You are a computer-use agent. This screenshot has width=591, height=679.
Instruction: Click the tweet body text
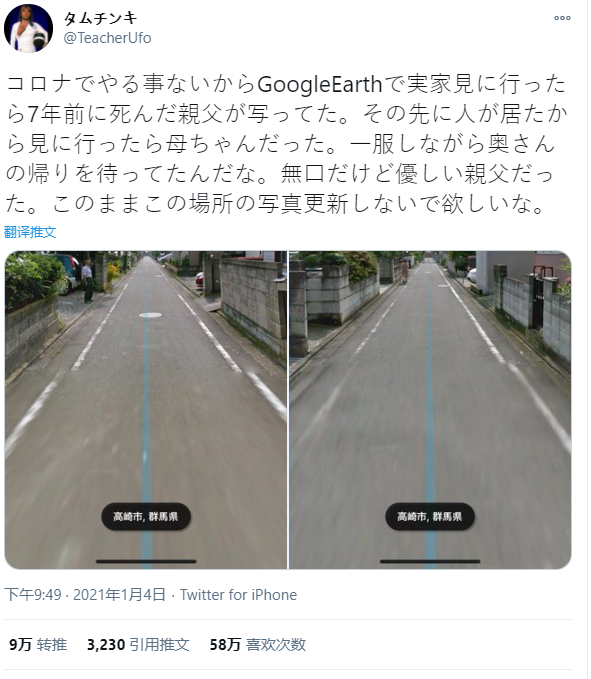[x=286, y=143]
